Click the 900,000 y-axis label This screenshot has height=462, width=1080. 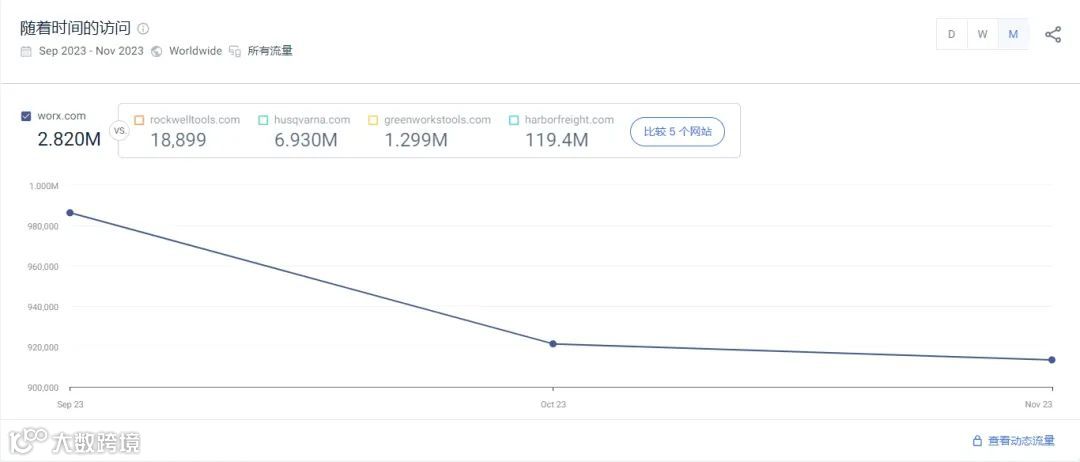[44, 388]
